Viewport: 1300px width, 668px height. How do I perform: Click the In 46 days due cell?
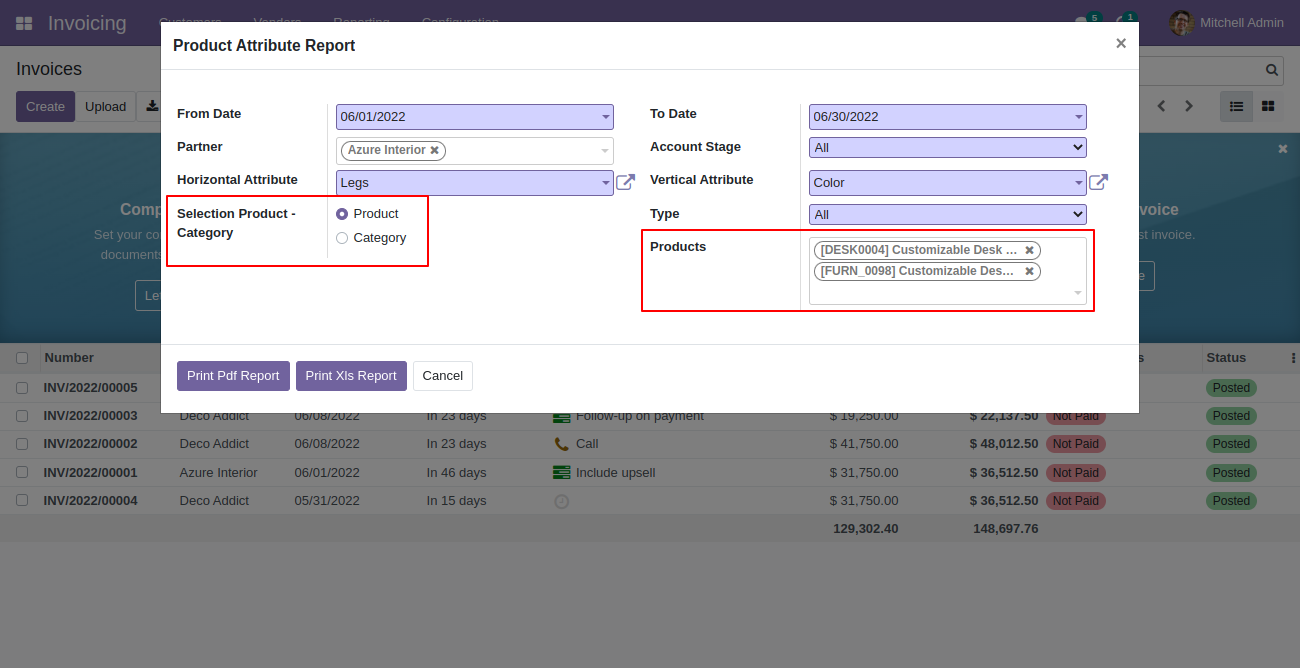456,472
